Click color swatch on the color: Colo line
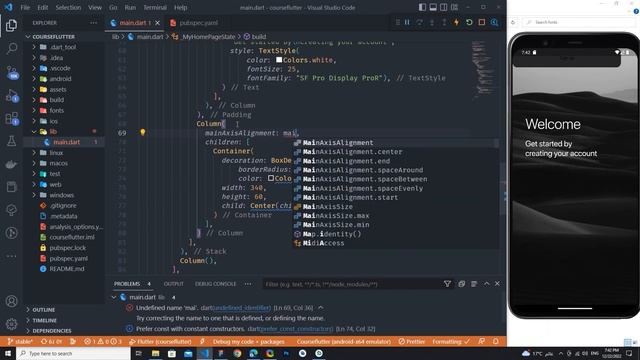The width and height of the screenshot is (640, 360). tap(271, 178)
